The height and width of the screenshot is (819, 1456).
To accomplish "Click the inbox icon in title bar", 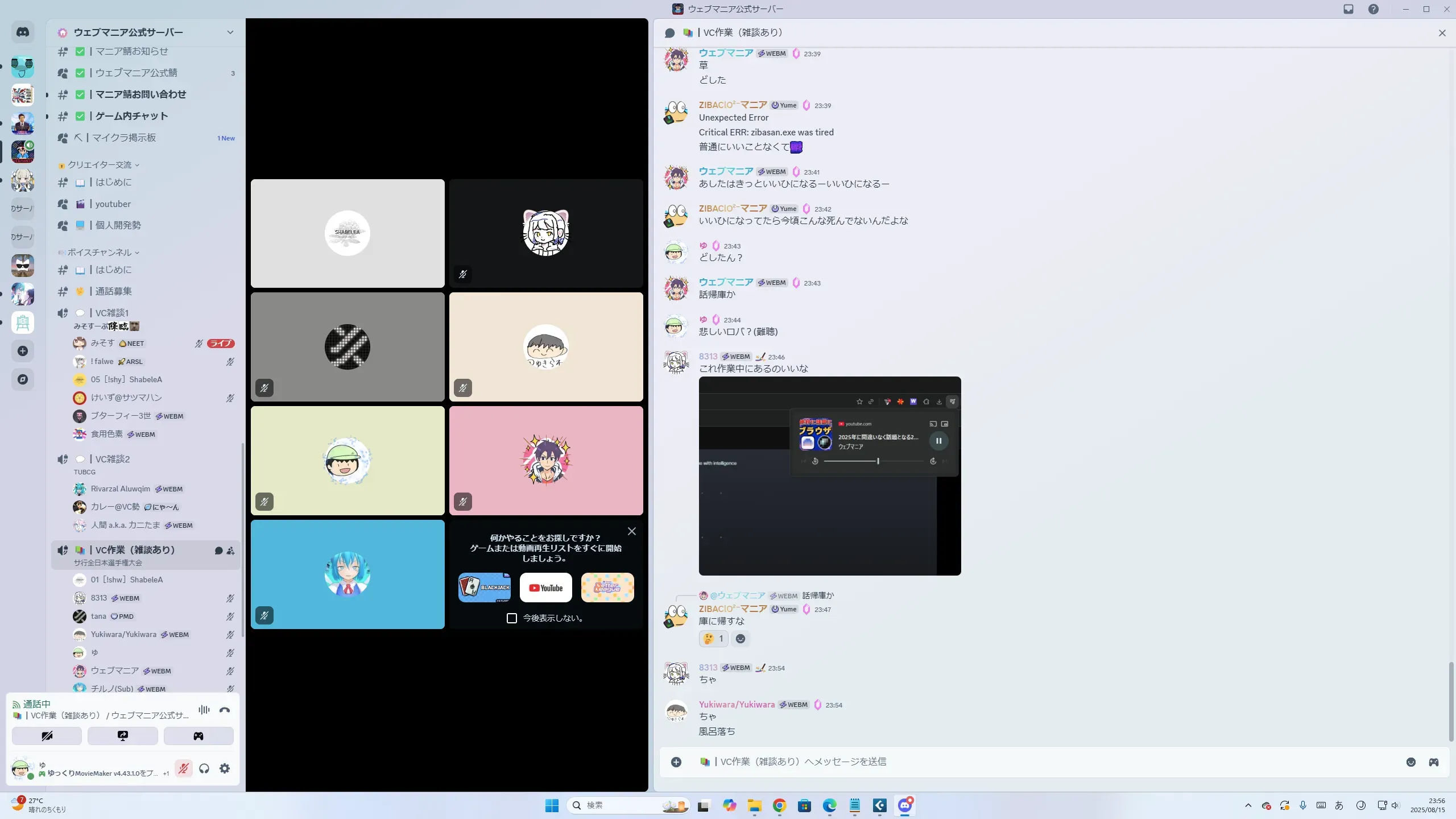I will coord(1349,9).
